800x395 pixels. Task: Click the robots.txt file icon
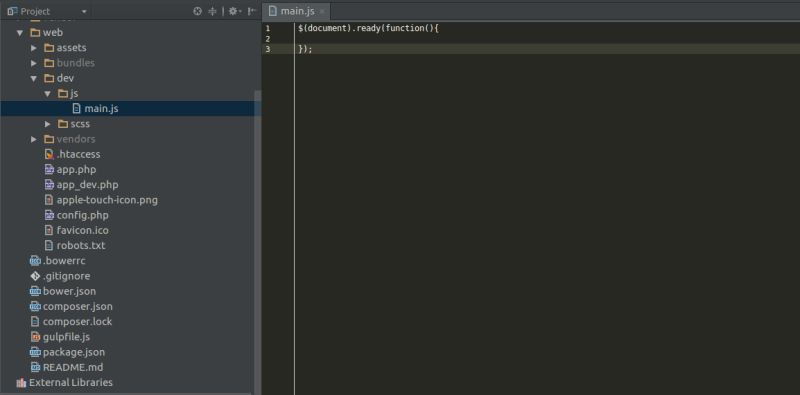(49, 245)
